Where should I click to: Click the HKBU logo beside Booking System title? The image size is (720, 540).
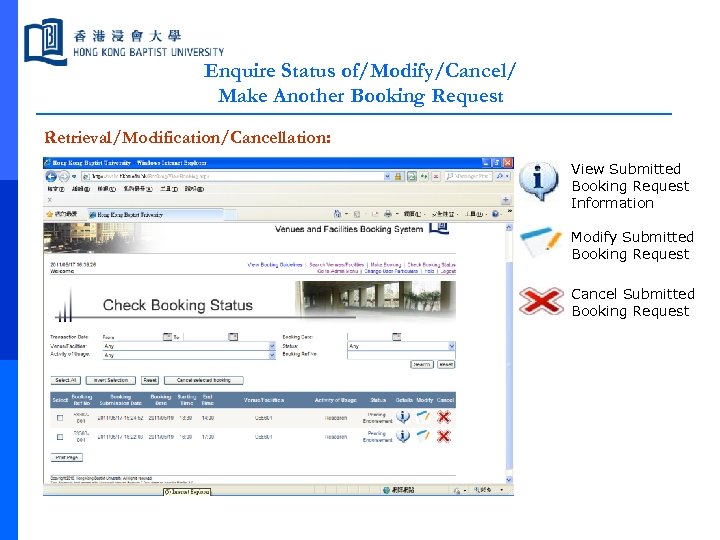pyautogui.click(x=439, y=228)
